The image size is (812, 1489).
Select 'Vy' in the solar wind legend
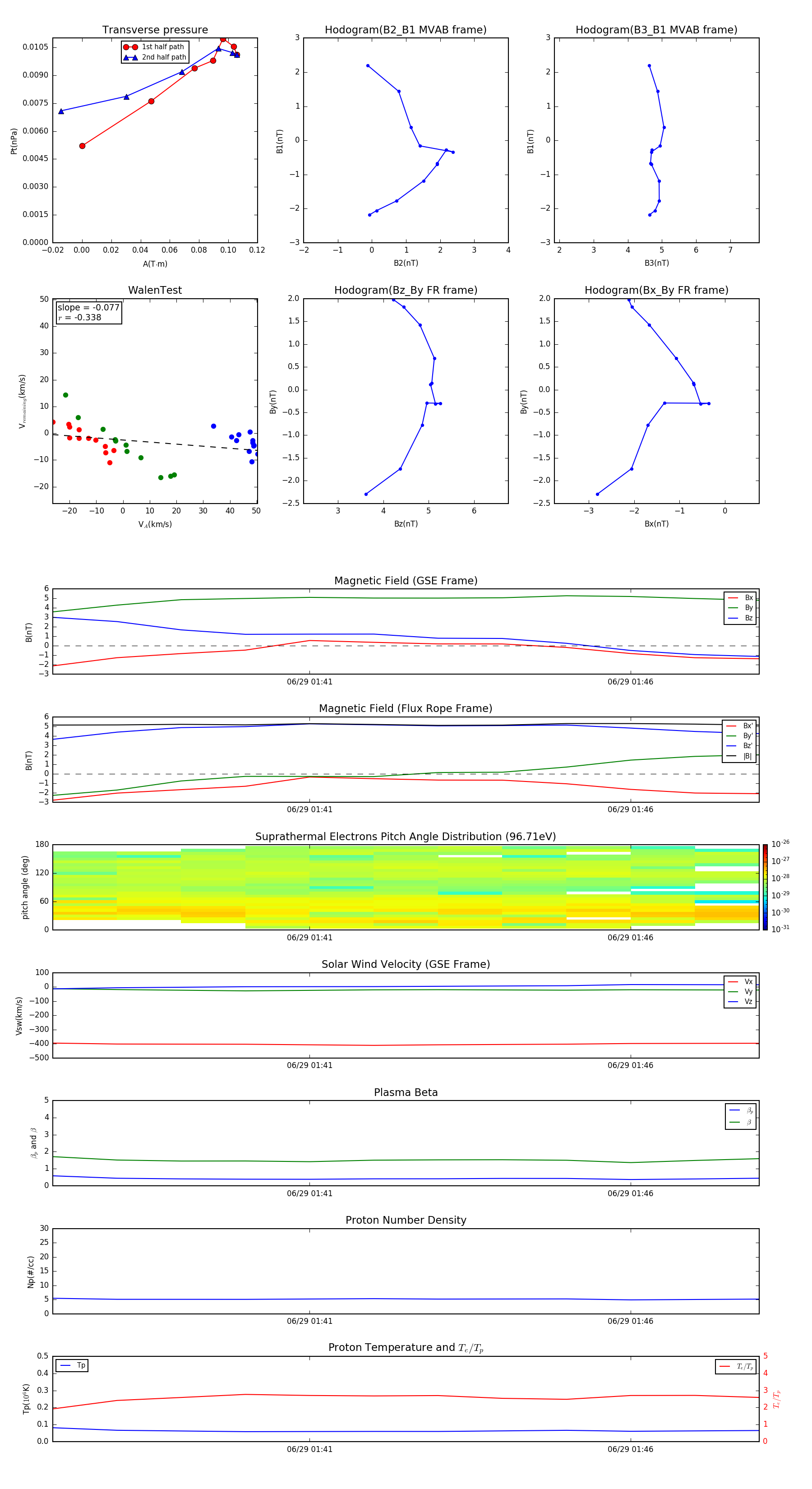coord(740,991)
